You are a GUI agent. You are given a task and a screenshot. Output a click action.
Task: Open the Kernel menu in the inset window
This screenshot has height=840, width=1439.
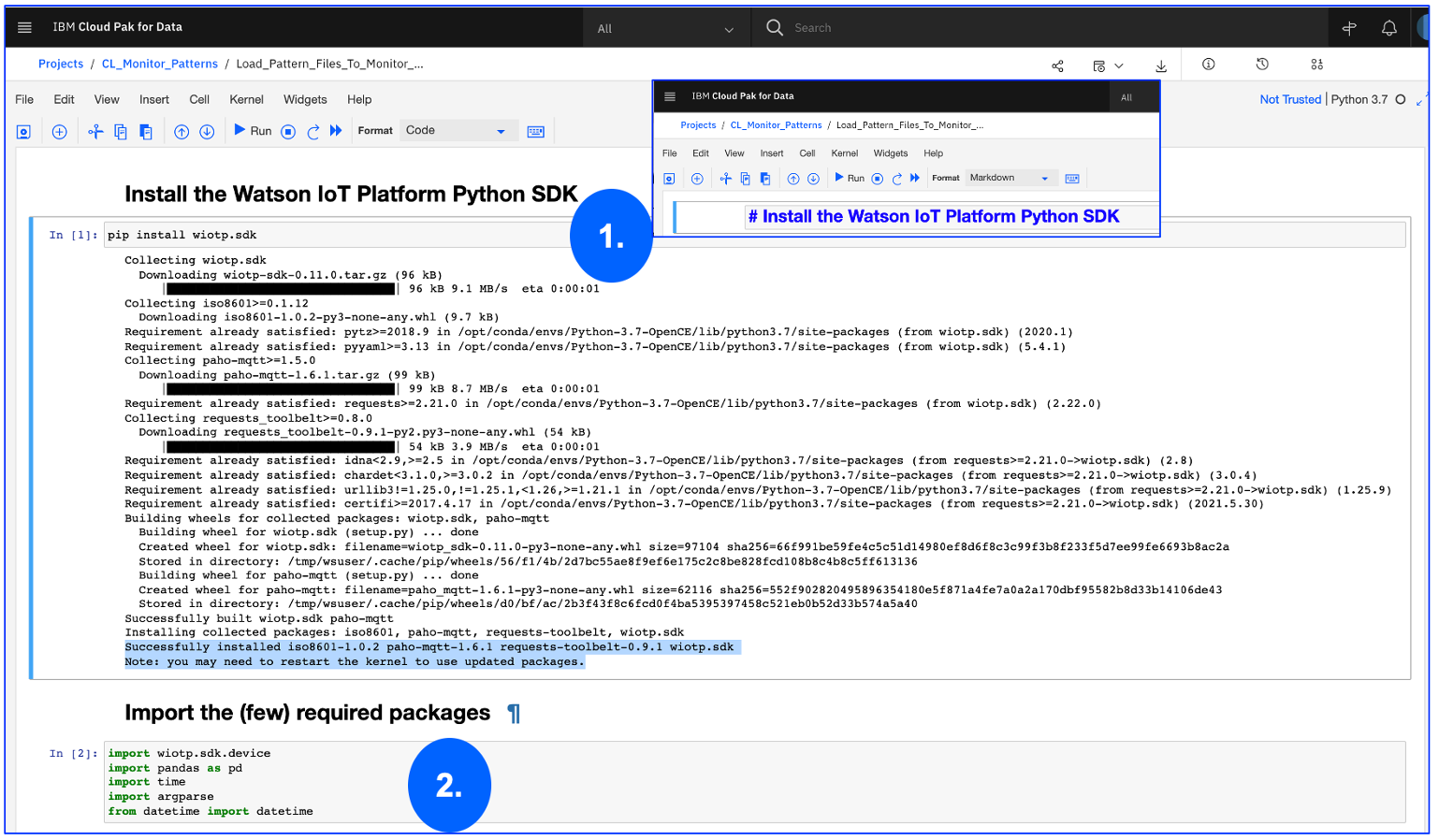pyautogui.click(x=844, y=153)
